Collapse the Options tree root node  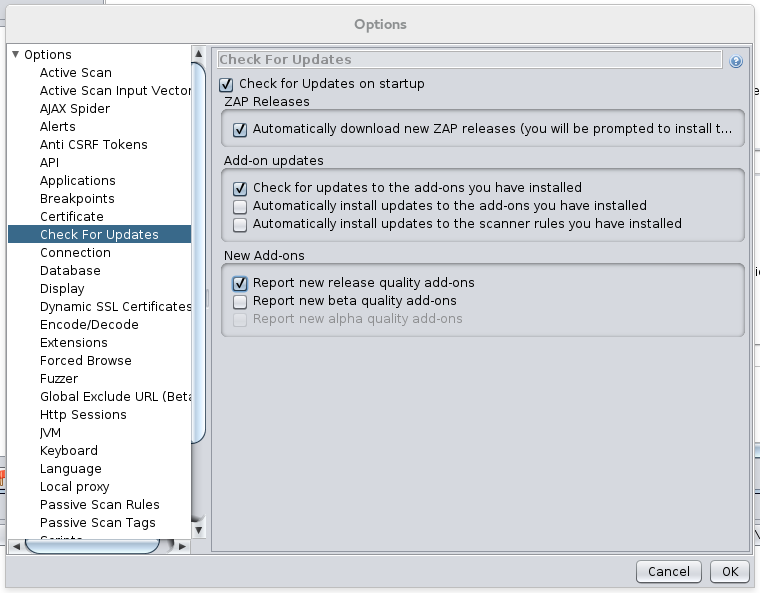pos(16,55)
